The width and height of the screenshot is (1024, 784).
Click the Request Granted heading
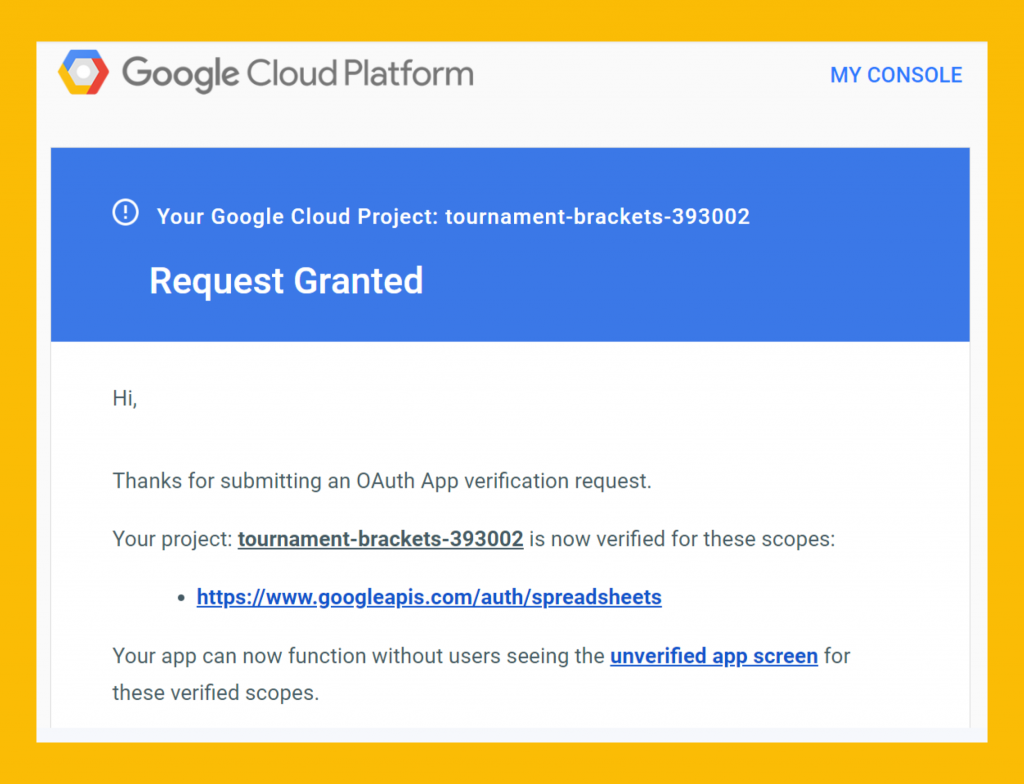286,281
